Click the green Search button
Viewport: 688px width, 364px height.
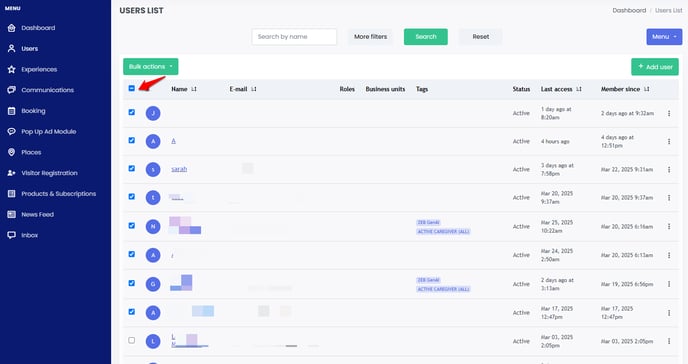coord(426,37)
